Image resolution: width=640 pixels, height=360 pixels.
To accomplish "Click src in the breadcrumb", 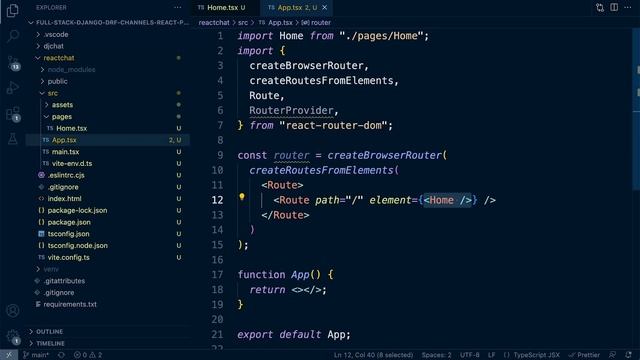I will pos(243,22).
